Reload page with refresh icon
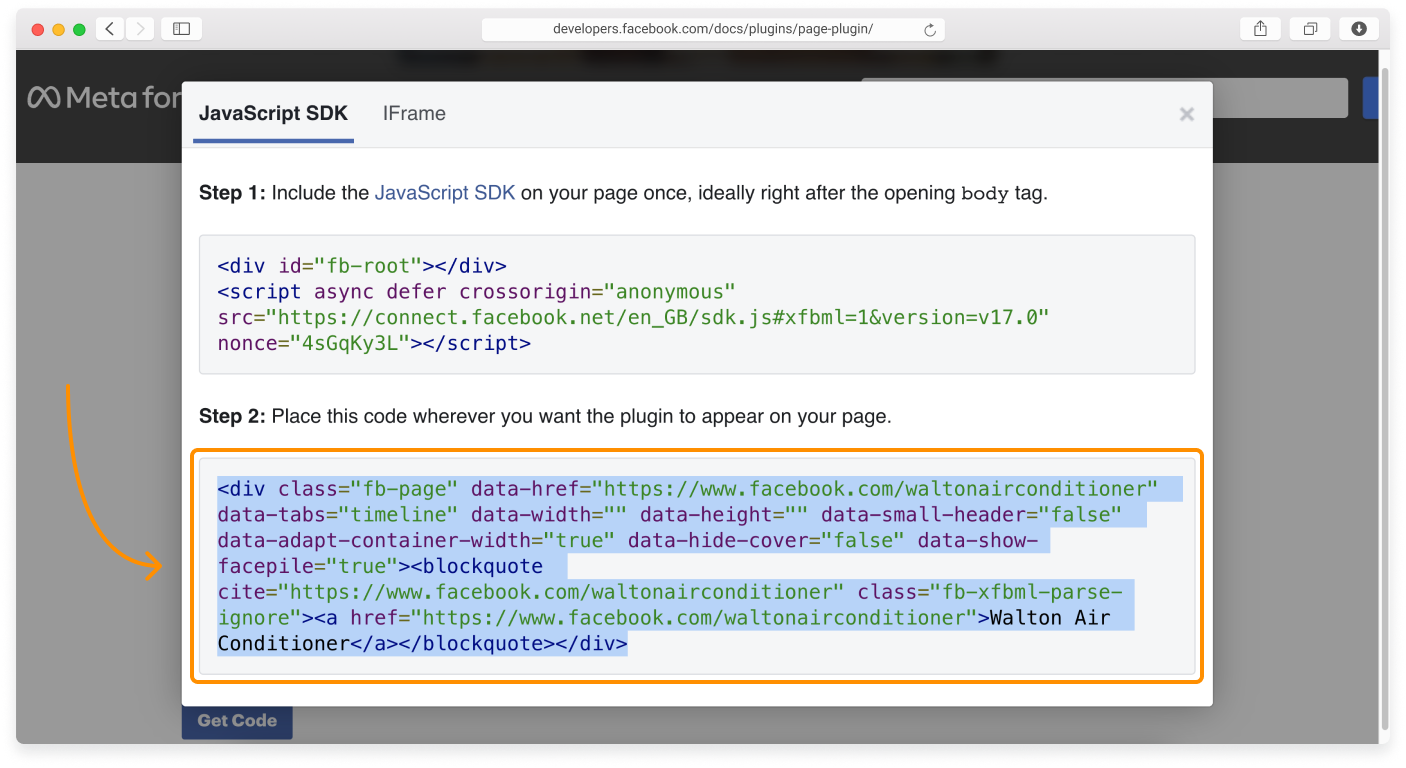The image size is (1406, 768). point(930,30)
